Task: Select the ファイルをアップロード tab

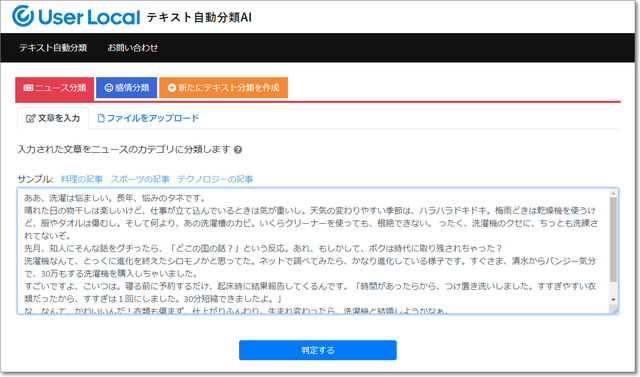Action: click(148, 118)
